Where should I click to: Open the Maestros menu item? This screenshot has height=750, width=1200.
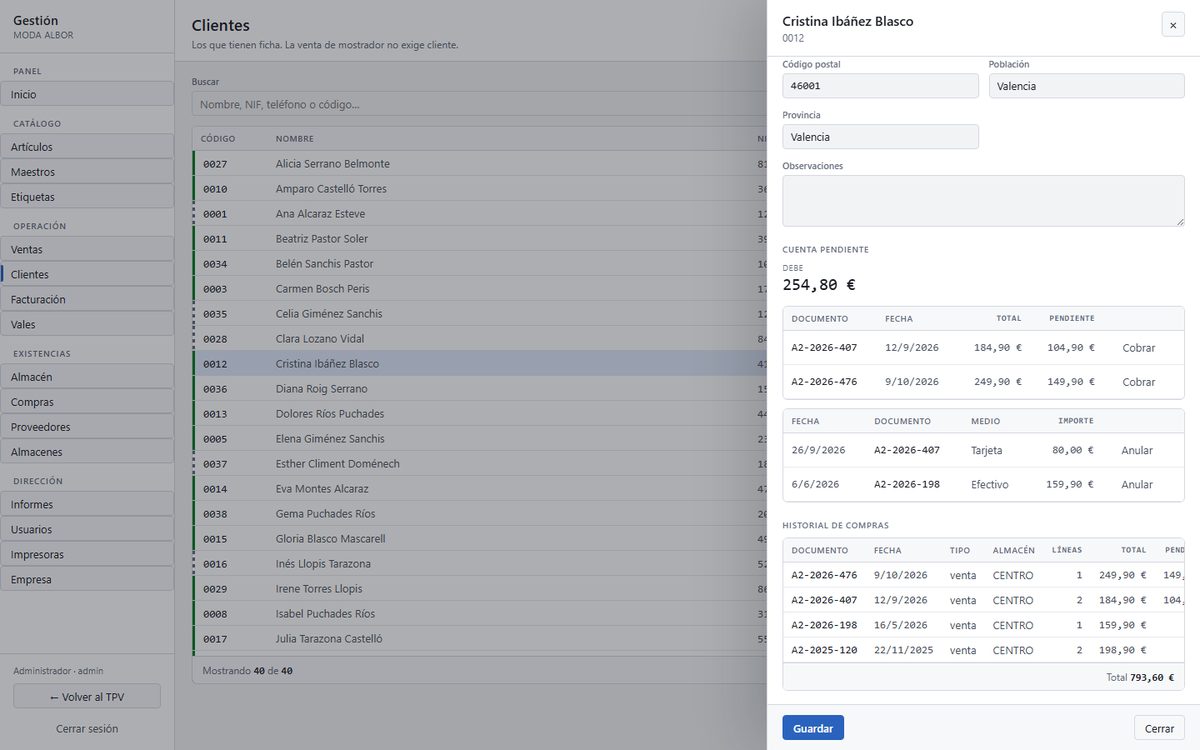[88, 172]
